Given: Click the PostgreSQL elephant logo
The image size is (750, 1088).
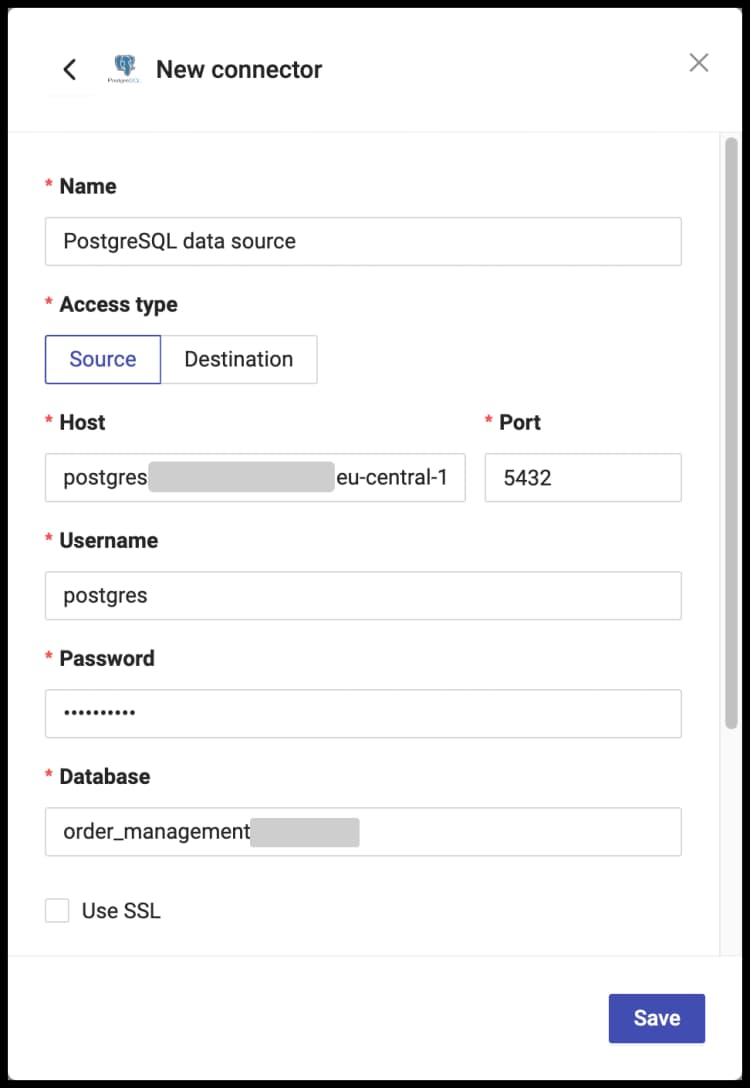Looking at the screenshot, I should click(x=124, y=69).
